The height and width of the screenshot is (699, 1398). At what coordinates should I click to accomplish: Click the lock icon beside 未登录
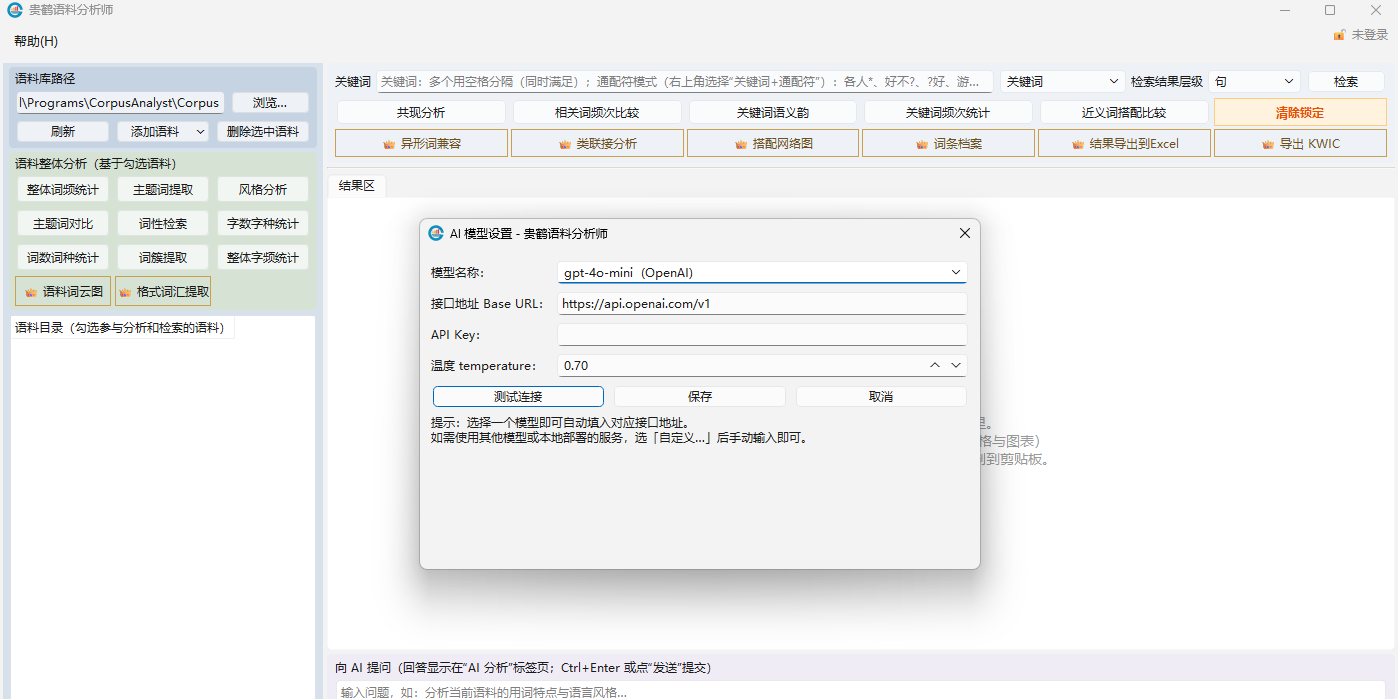pyautogui.click(x=1339, y=35)
